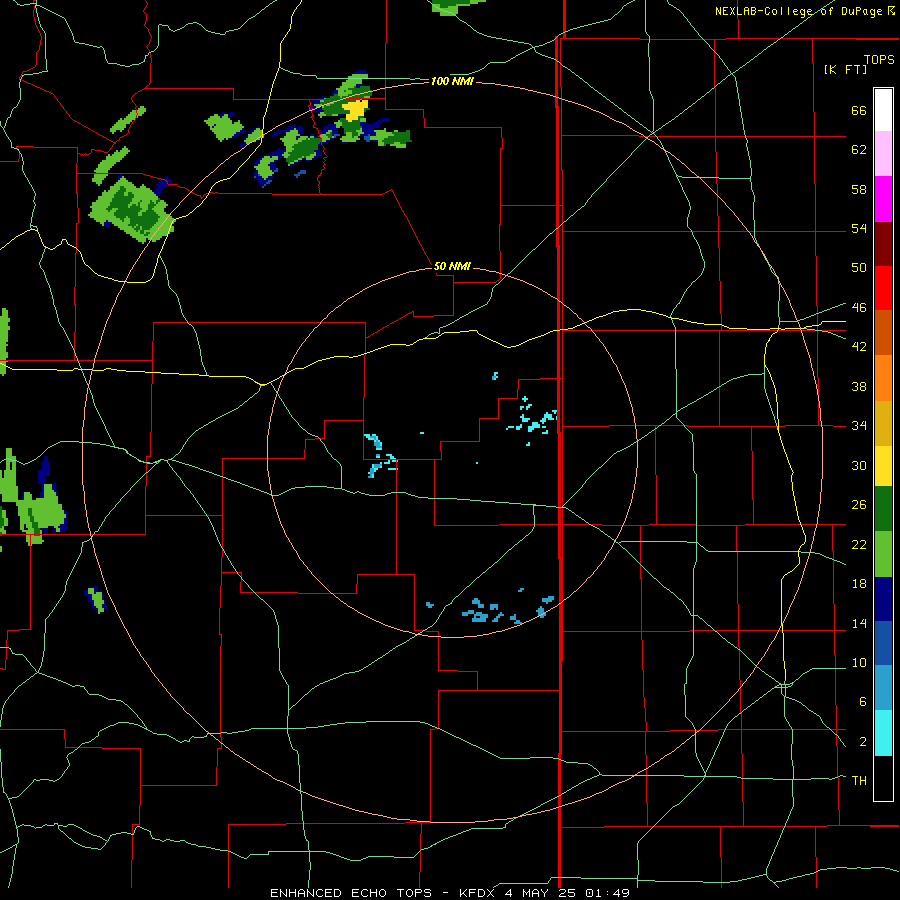Click the dark orange legend swatch
Image resolution: width=900 pixels, height=900 pixels.
883,332
